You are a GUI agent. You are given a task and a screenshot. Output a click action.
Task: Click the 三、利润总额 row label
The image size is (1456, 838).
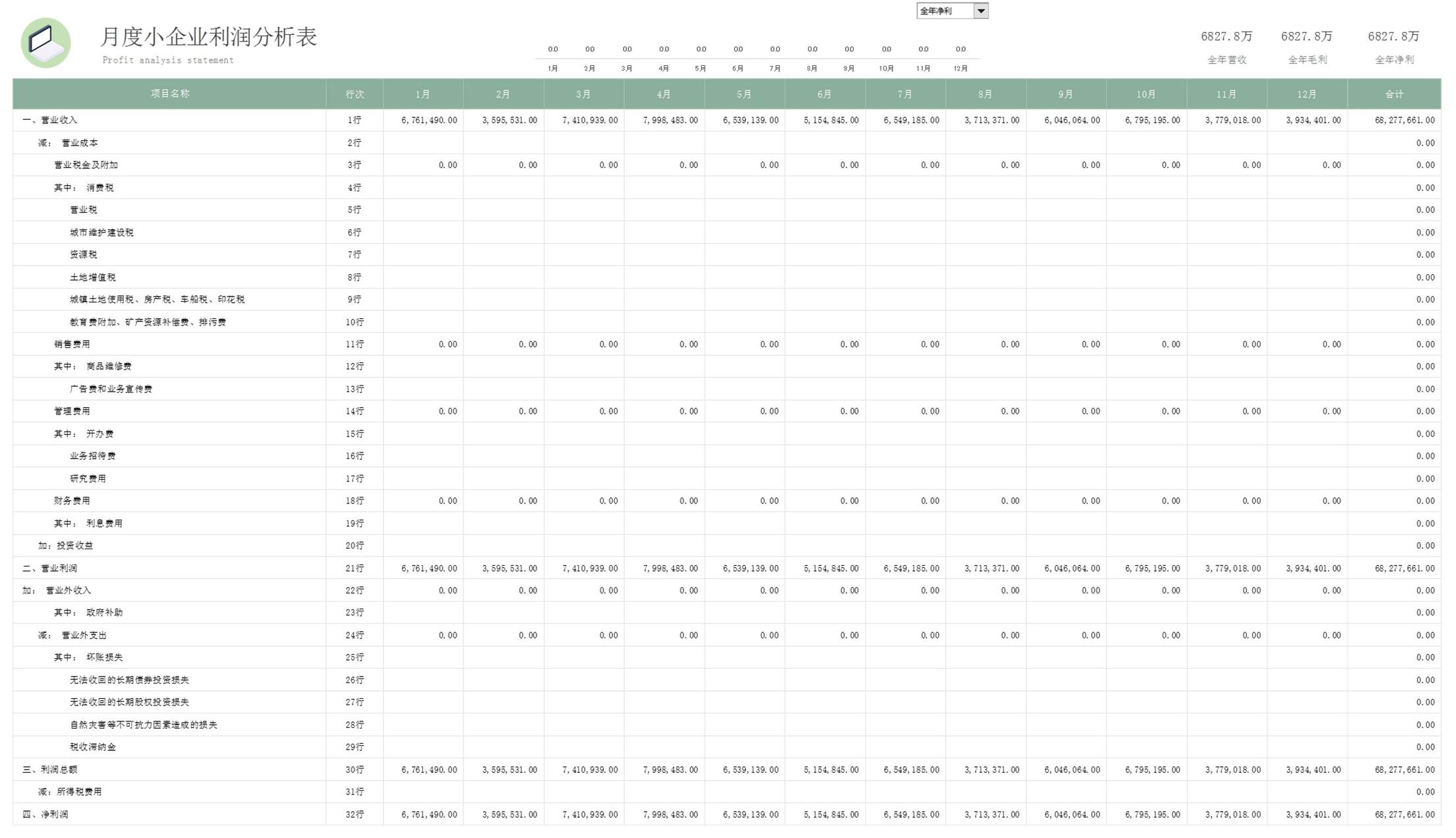click(50, 769)
